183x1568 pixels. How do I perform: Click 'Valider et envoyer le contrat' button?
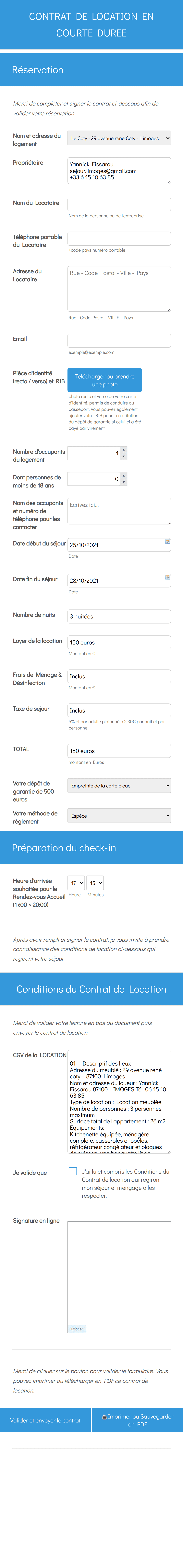click(x=45, y=1420)
